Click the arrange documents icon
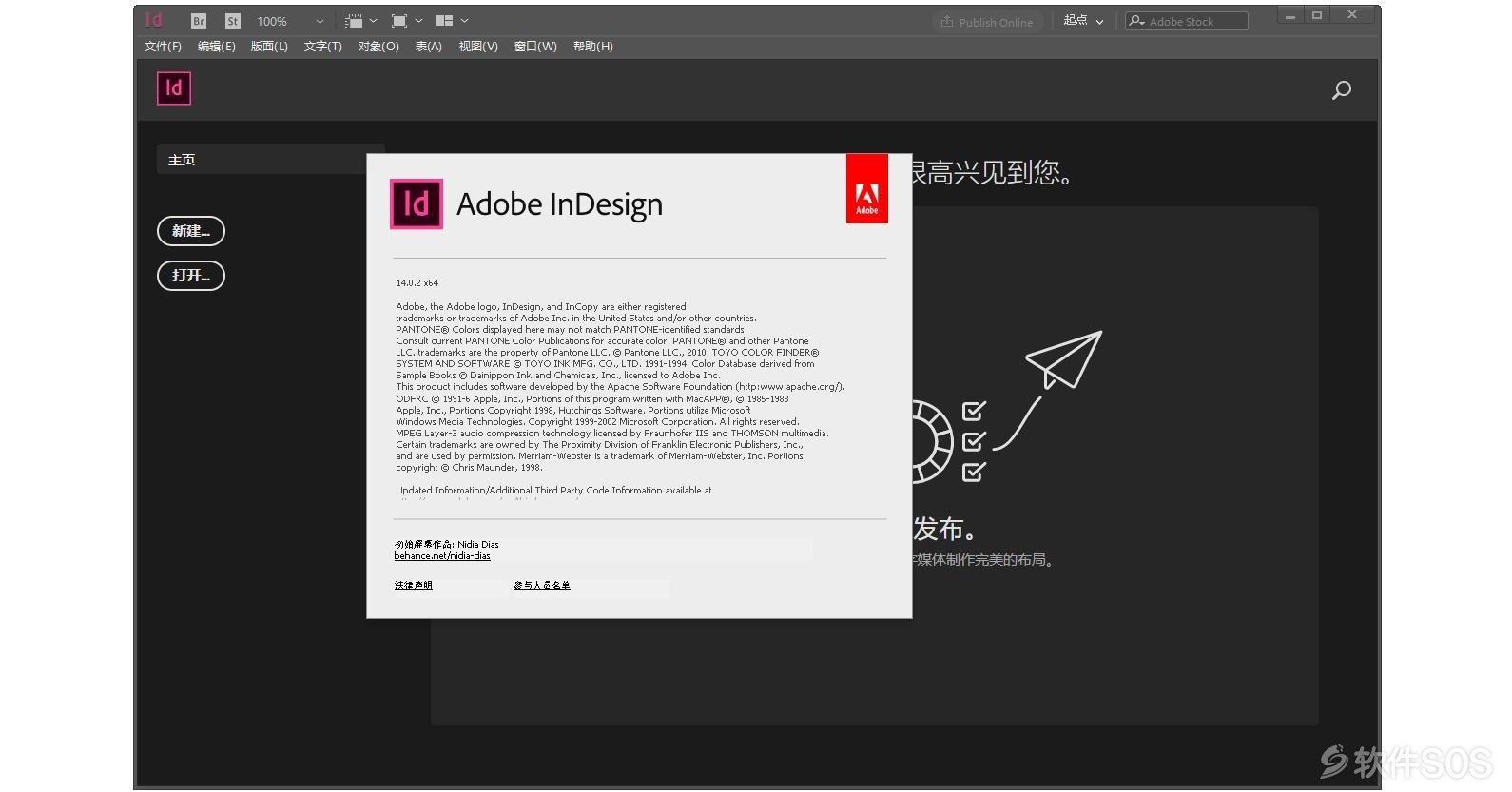Viewport: 1512px width, 792px height. 444,21
